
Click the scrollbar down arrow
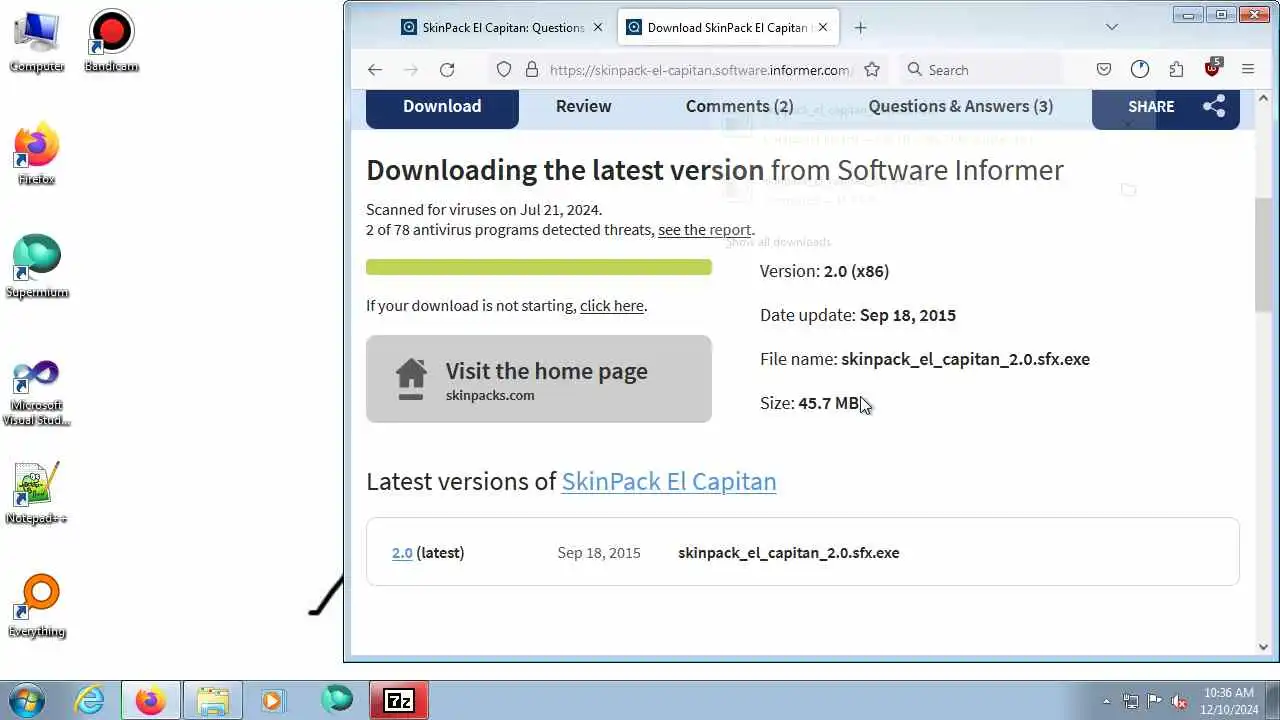tap(1263, 647)
